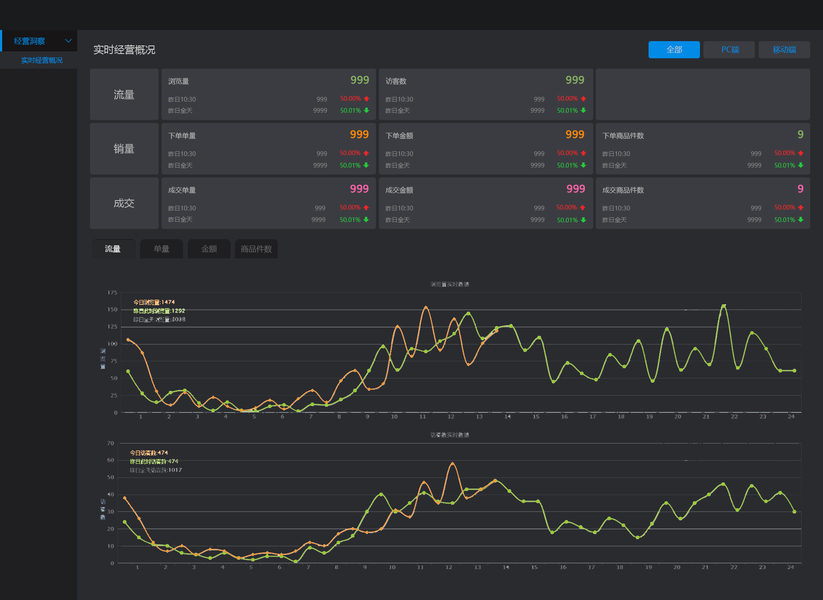823x600 pixels.
Task: Click the 成交单量 card title
Action: click(182, 190)
